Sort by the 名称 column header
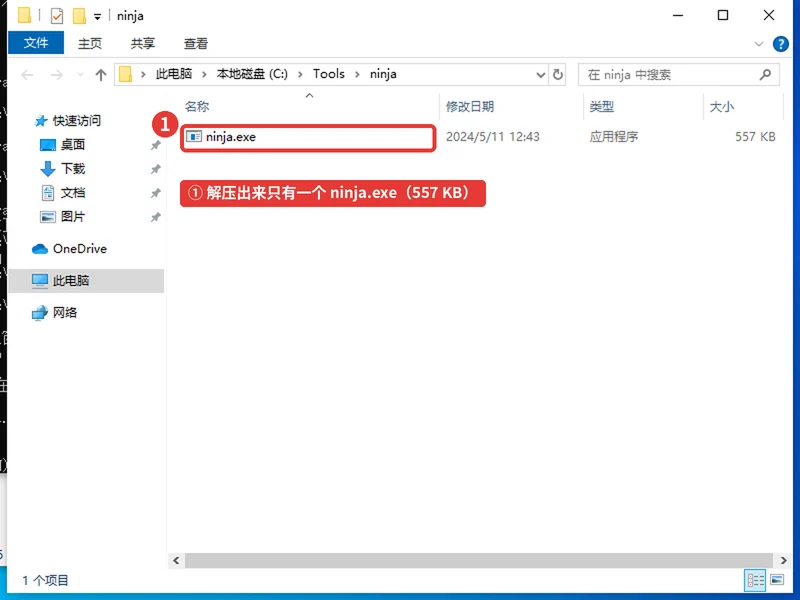The height and width of the screenshot is (600, 800). click(197, 106)
